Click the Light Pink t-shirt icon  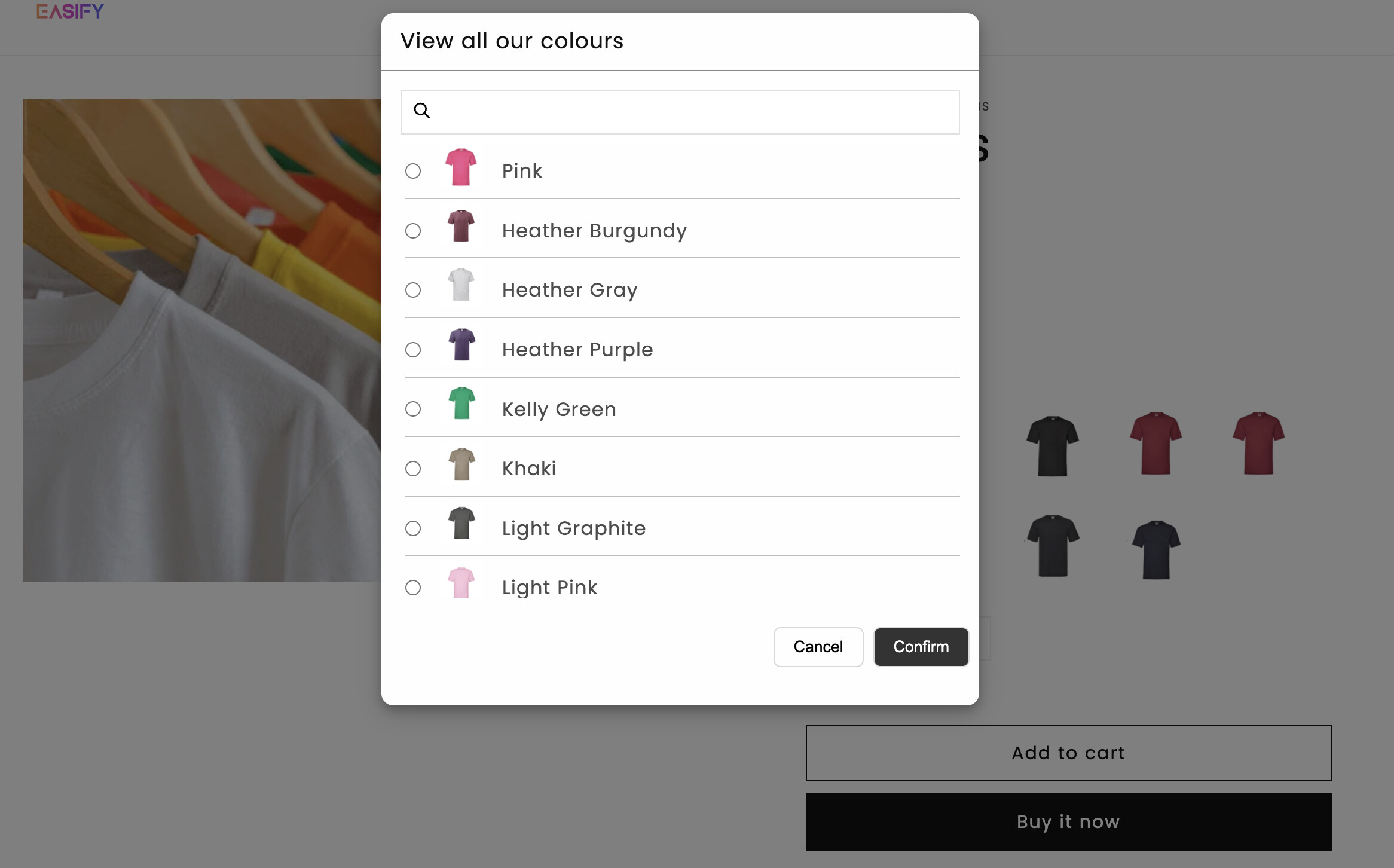[x=461, y=583]
